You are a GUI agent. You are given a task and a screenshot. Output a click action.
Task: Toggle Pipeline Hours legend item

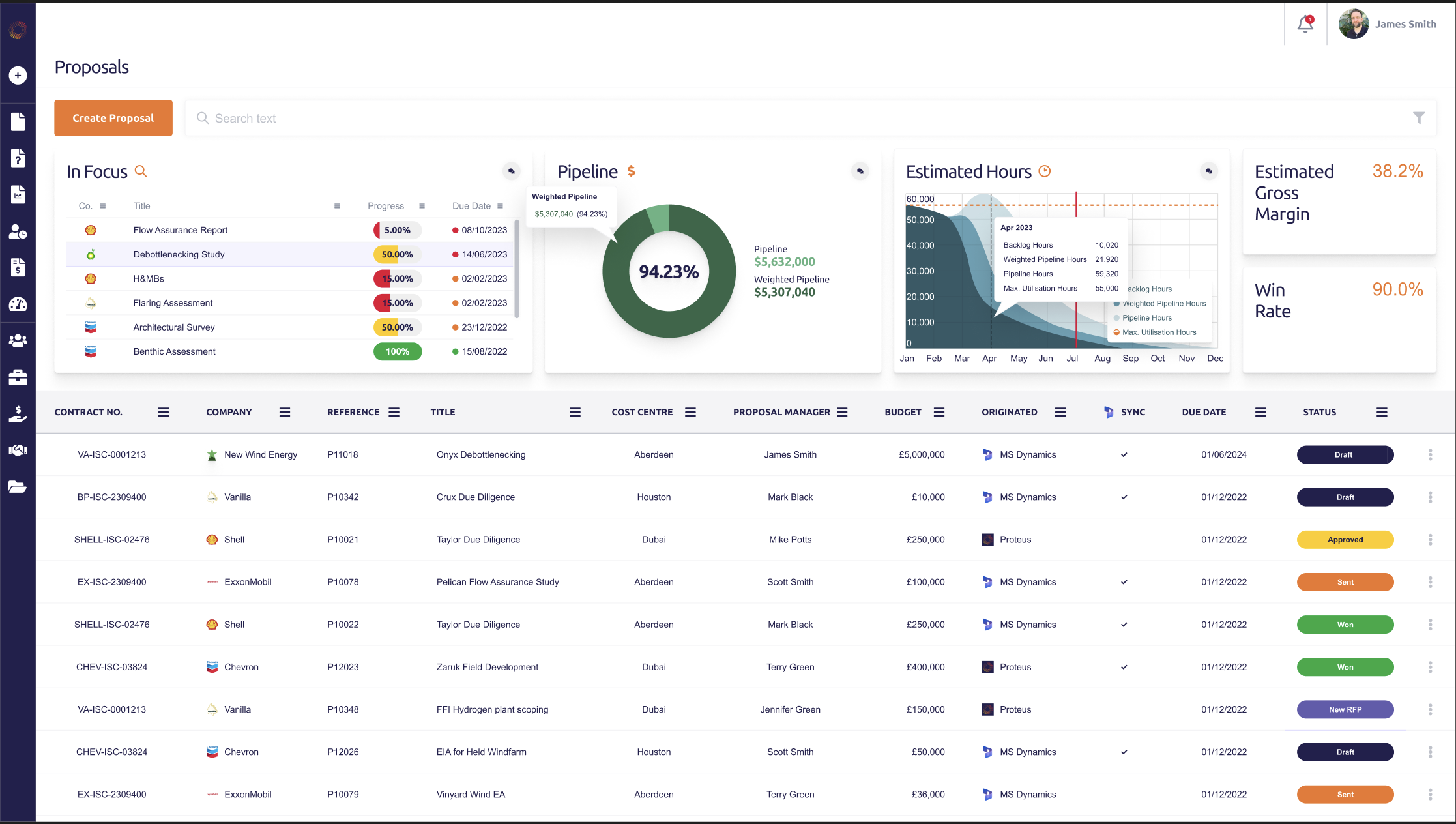tap(1143, 318)
